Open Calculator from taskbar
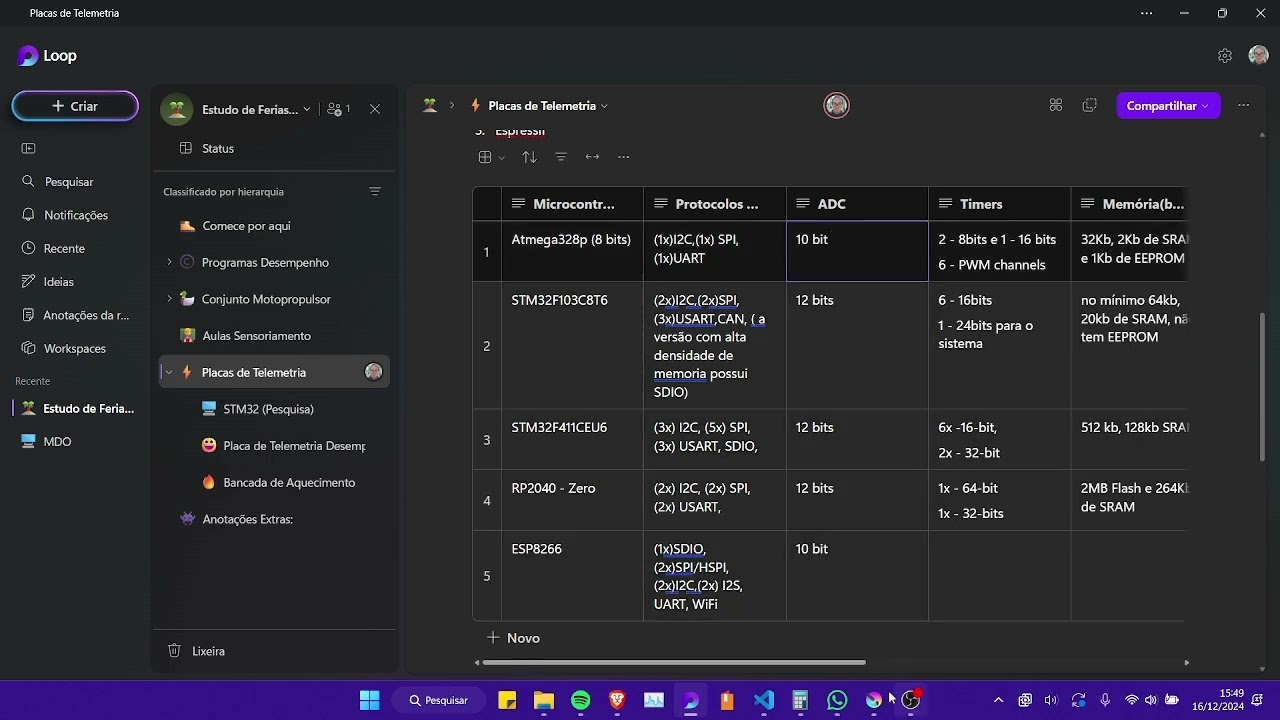 point(800,700)
